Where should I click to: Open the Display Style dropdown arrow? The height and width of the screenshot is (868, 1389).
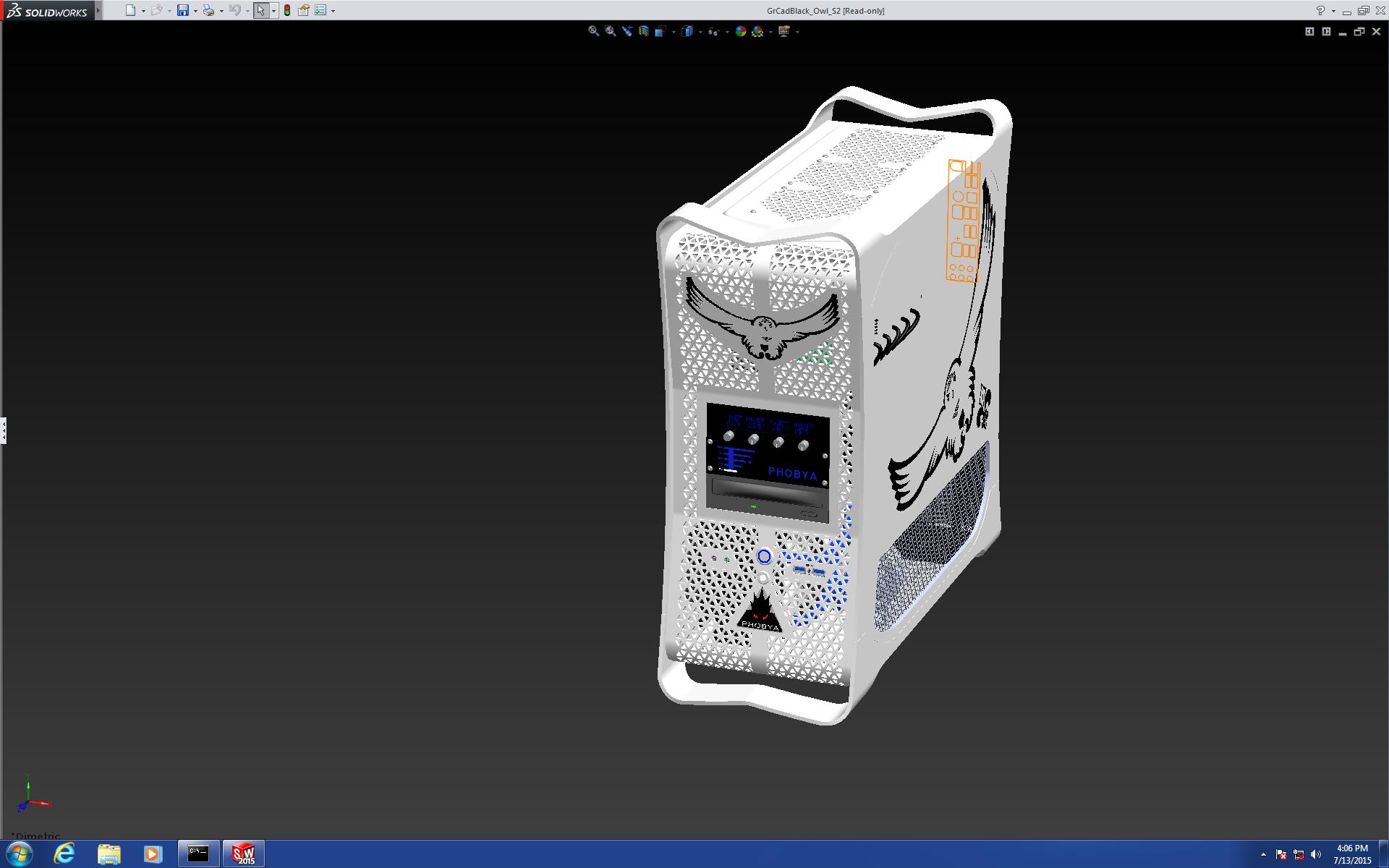click(700, 32)
